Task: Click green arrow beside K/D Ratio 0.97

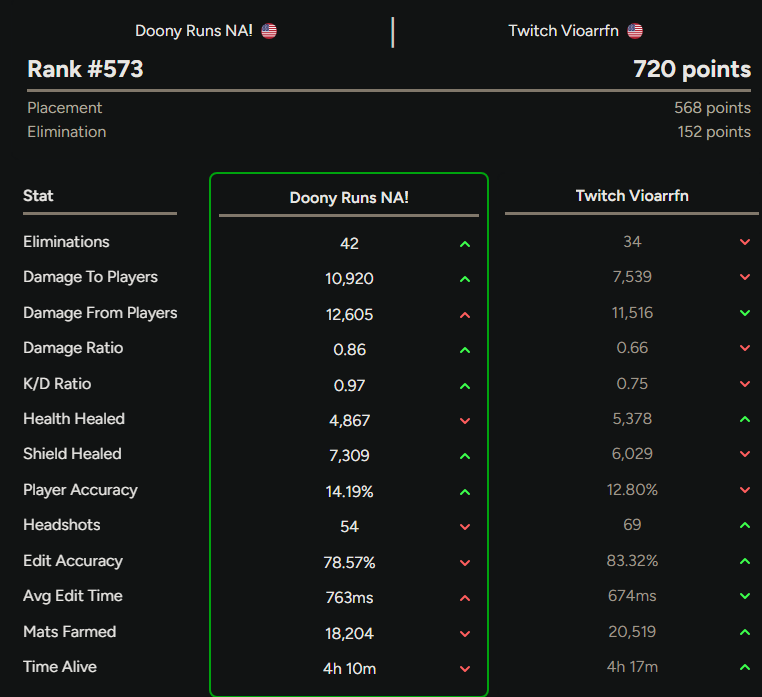Action: [465, 386]
